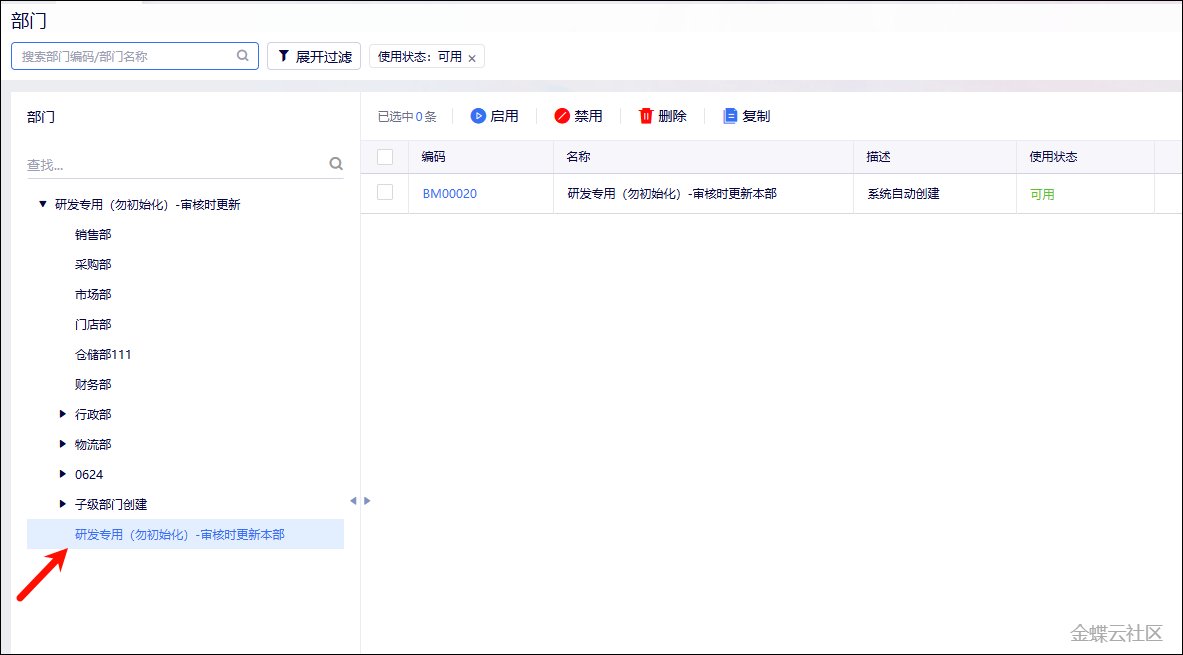Toggle the select-all checkbox in table header
This screenshot has width=1183, height=655.
coord(385,157)
